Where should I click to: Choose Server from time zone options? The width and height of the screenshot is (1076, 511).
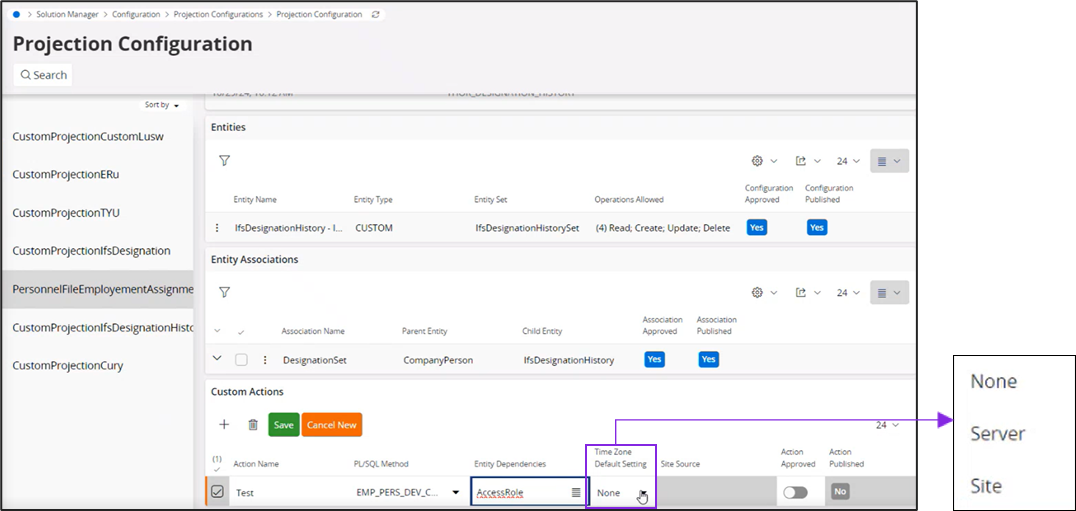pos(997,434)
